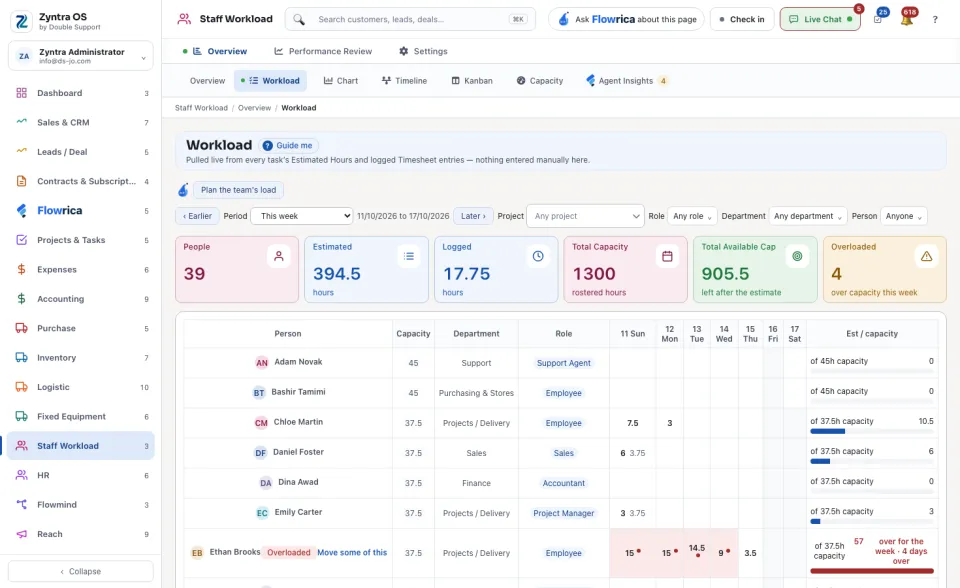Open Contracts & Subscriptions sidebar icon
Image resolution: width=960 pixels, height=588 pixels.
click(x=21, y=181)
